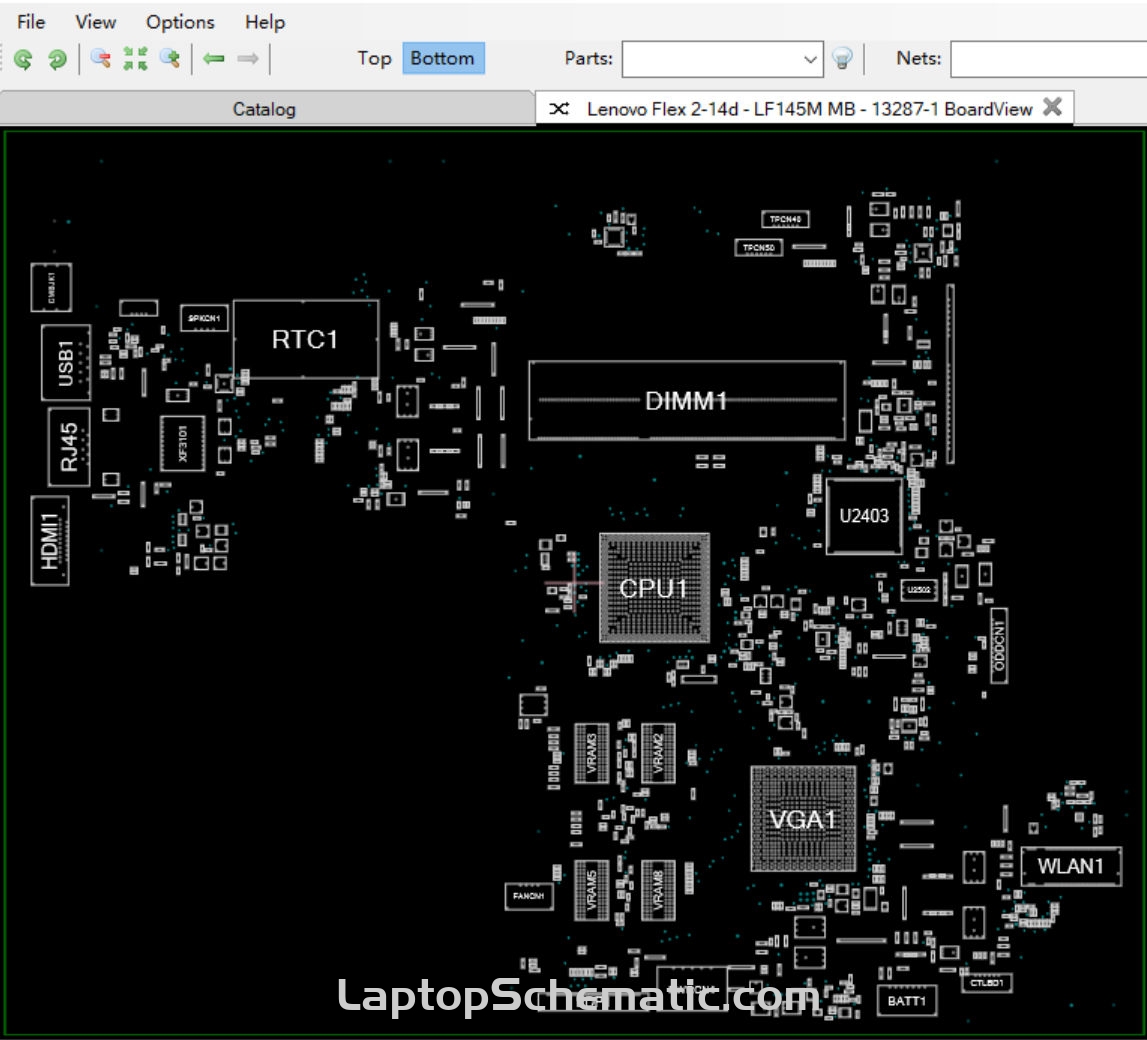Select the WLAN1 slot
This screenshot has width=1147, height=1040.
coord(1070,866)
